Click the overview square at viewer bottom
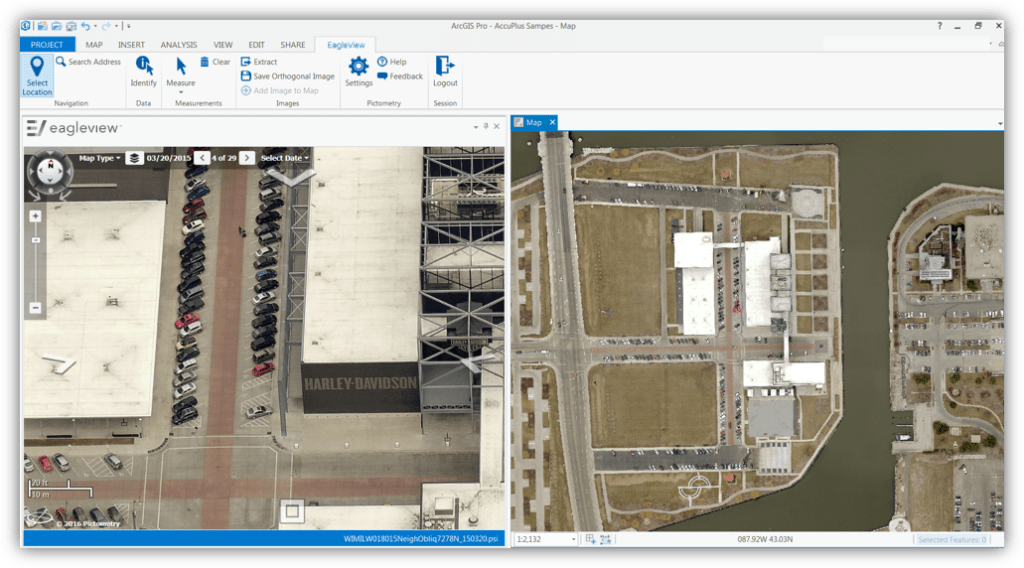The image size is (1024, 568). [x=292, y=511]
